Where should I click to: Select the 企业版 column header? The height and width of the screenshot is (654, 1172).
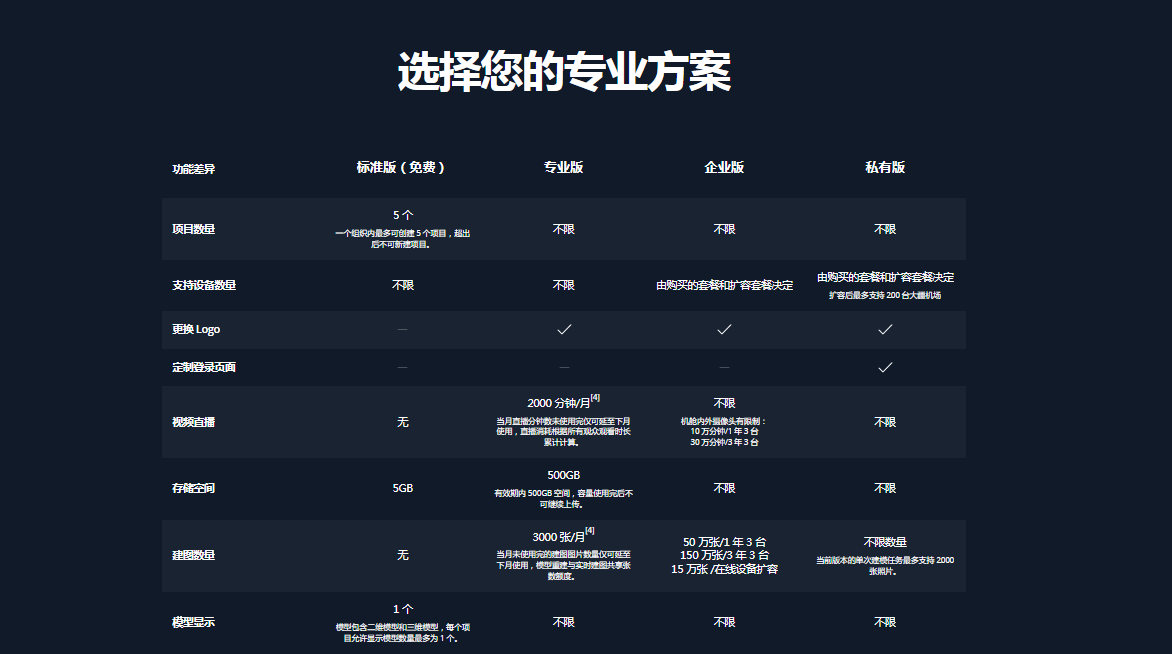(724, 168)
